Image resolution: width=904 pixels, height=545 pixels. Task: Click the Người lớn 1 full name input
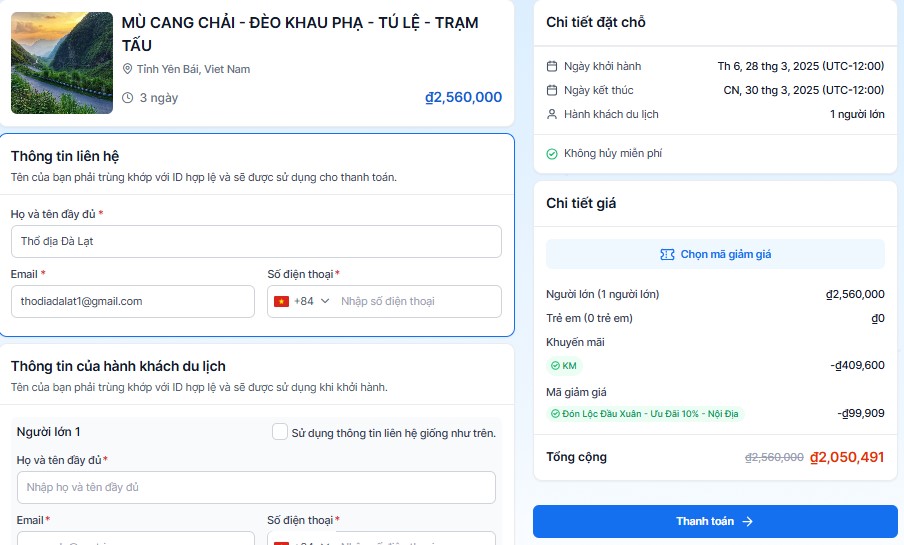coord(256,487)
